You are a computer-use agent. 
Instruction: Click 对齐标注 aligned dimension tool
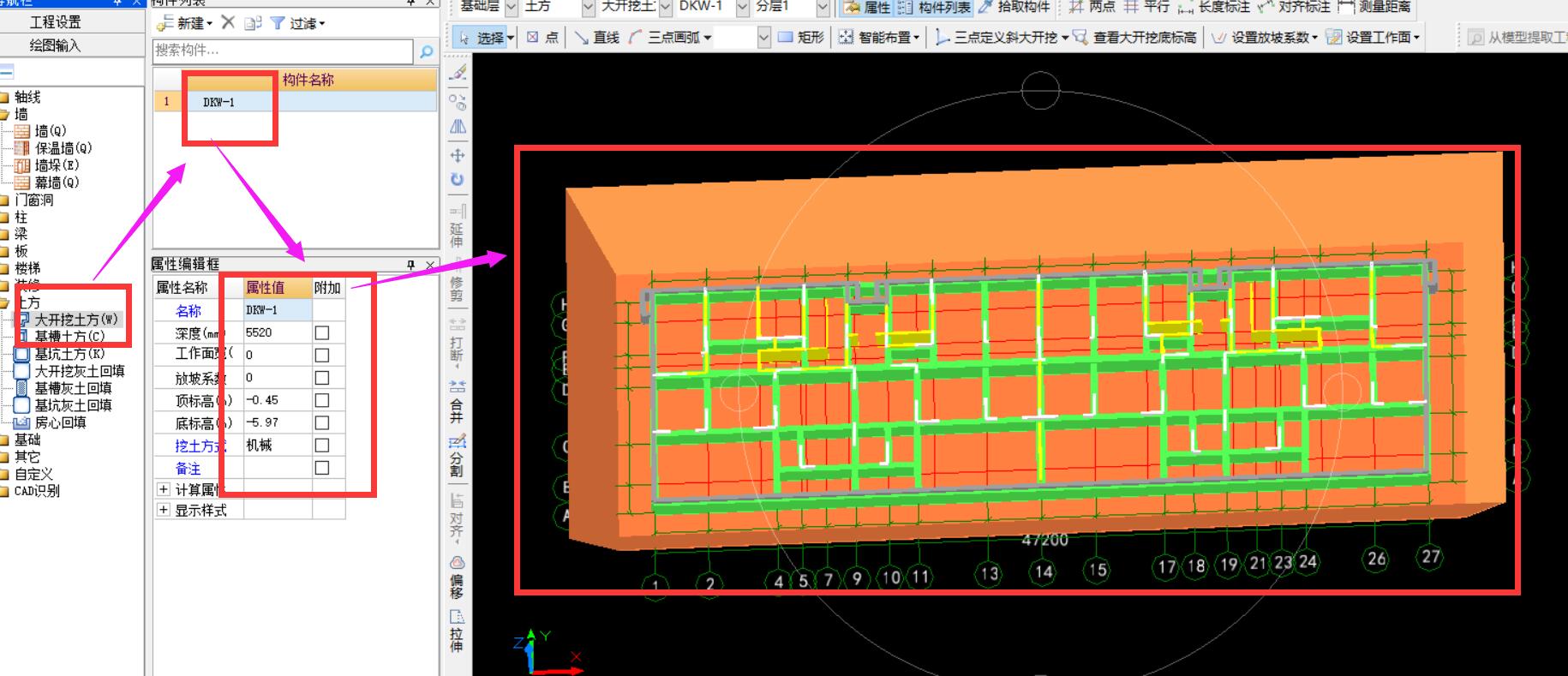[1295, 7]
